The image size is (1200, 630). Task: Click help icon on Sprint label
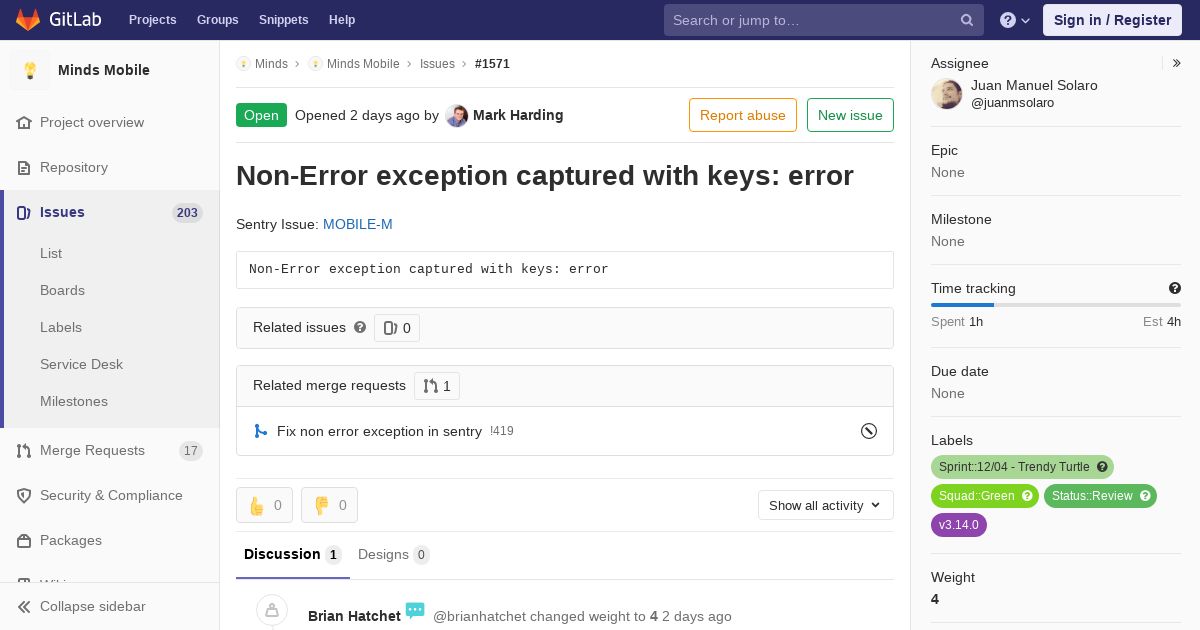click(1102, 467)
